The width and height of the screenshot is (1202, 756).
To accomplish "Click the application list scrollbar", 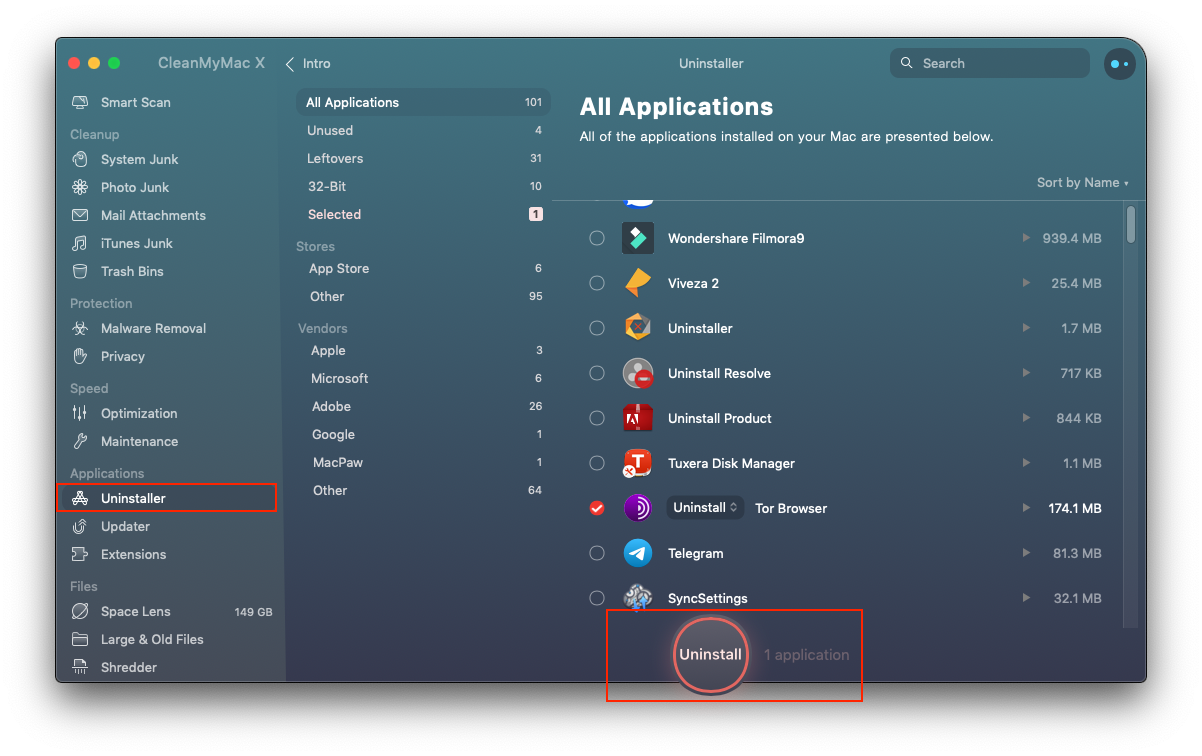I will pos(1131,225).
